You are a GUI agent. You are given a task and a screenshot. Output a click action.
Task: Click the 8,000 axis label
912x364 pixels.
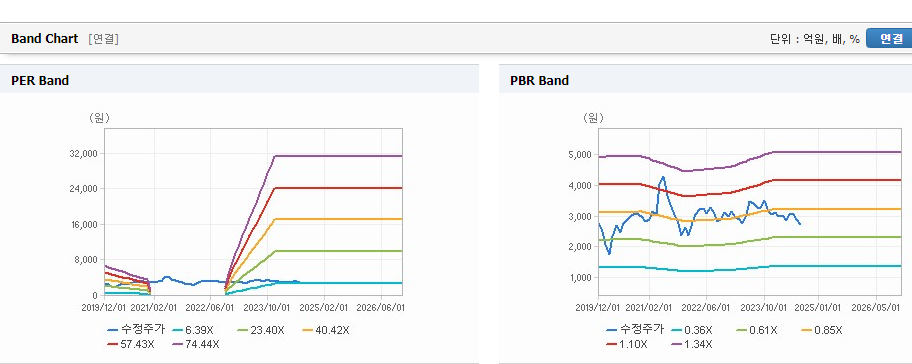[x=86, y=260]
